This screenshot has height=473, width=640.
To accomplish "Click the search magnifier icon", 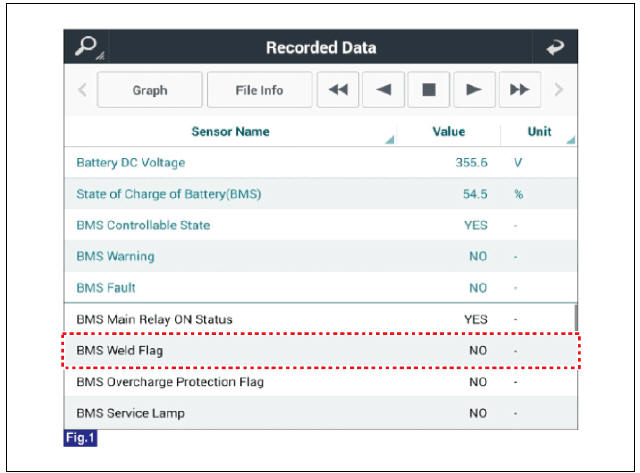I will [86, 46].
